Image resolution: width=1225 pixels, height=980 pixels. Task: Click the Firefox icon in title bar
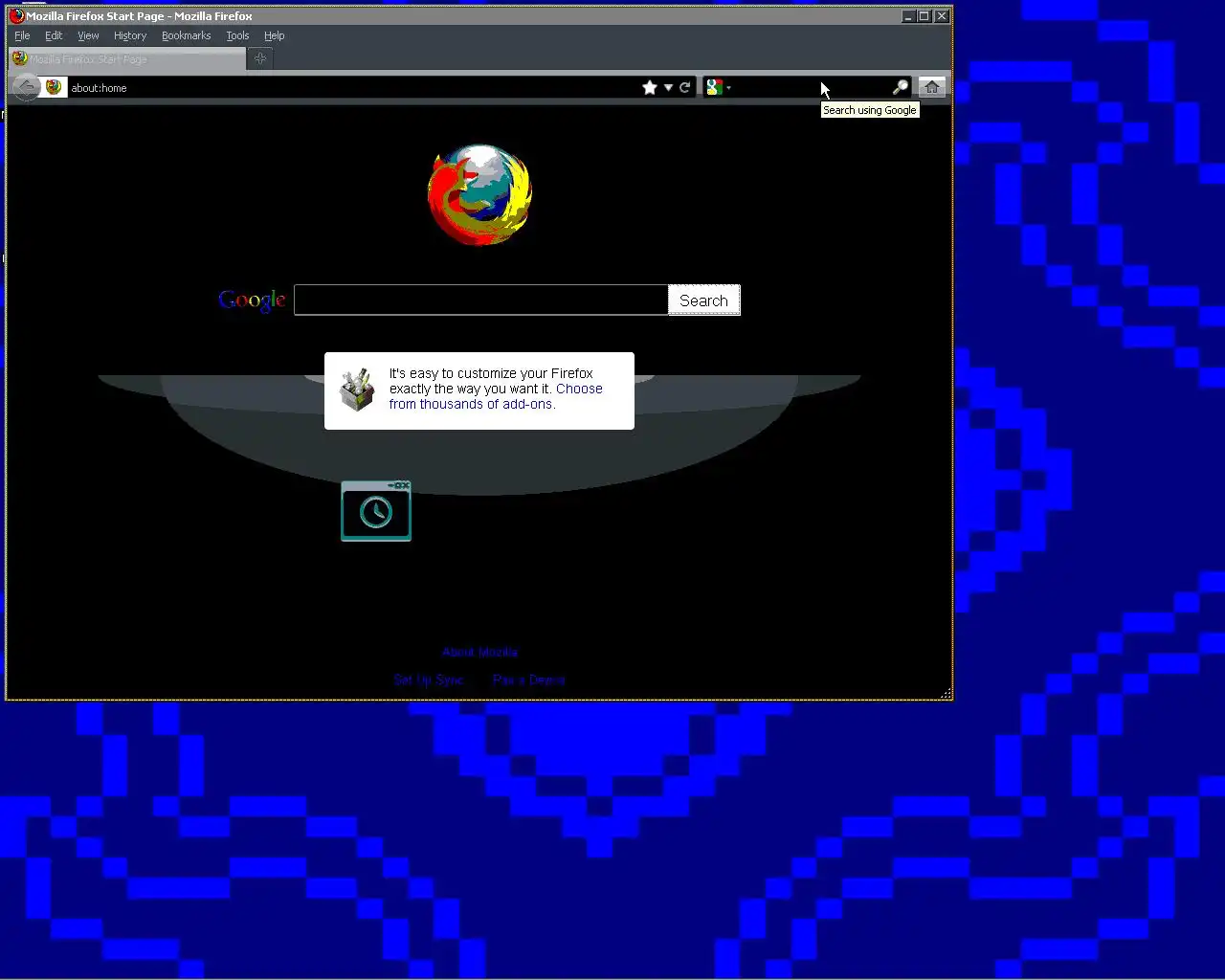pyautogui.click(x=16, y=15)
